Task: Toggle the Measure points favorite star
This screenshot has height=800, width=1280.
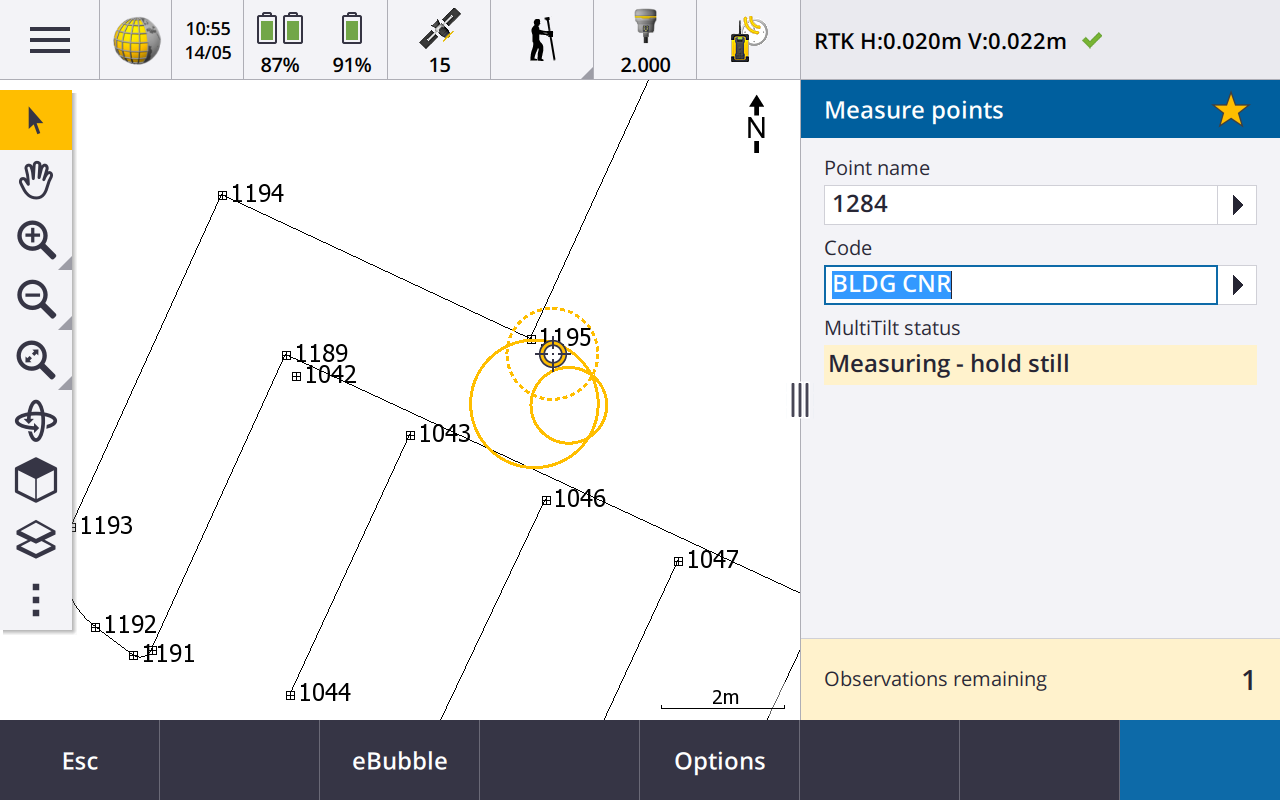Action: (1230, 110)
